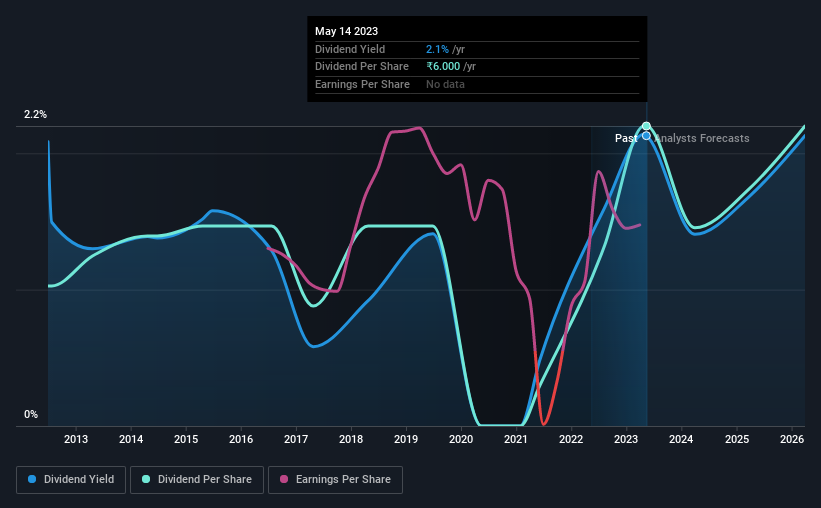
Task: Toggle the Dividend Per Share legend button
Action: 197,480
